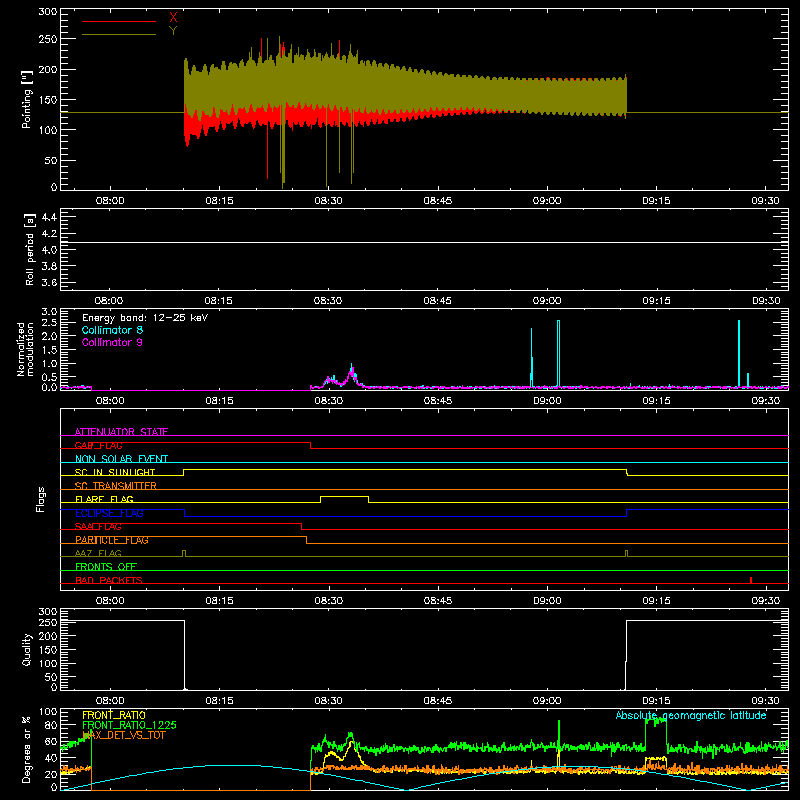800x800 pixels.
Task: Click the cyan modulation spike near 09:26
Action: click(739, 353)
